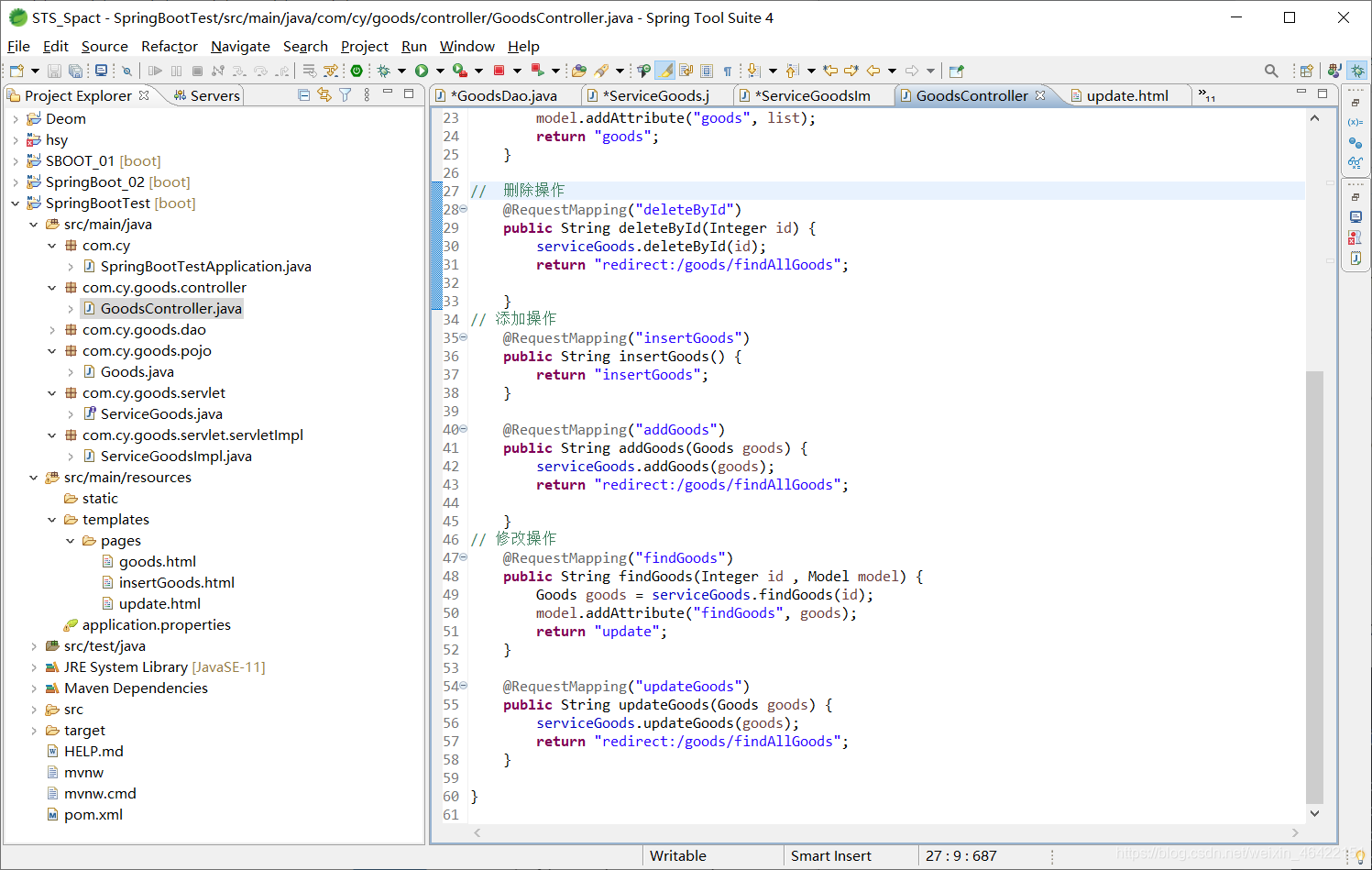Minimize the Project Explorer panel

[x=388, y=93]
